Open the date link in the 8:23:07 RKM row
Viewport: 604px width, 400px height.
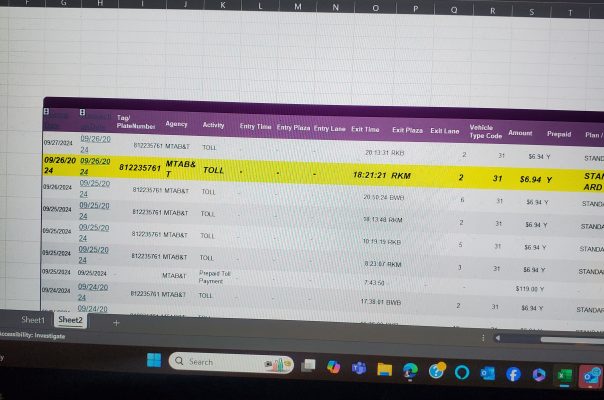pyautogui.click(x=93, y=255)
